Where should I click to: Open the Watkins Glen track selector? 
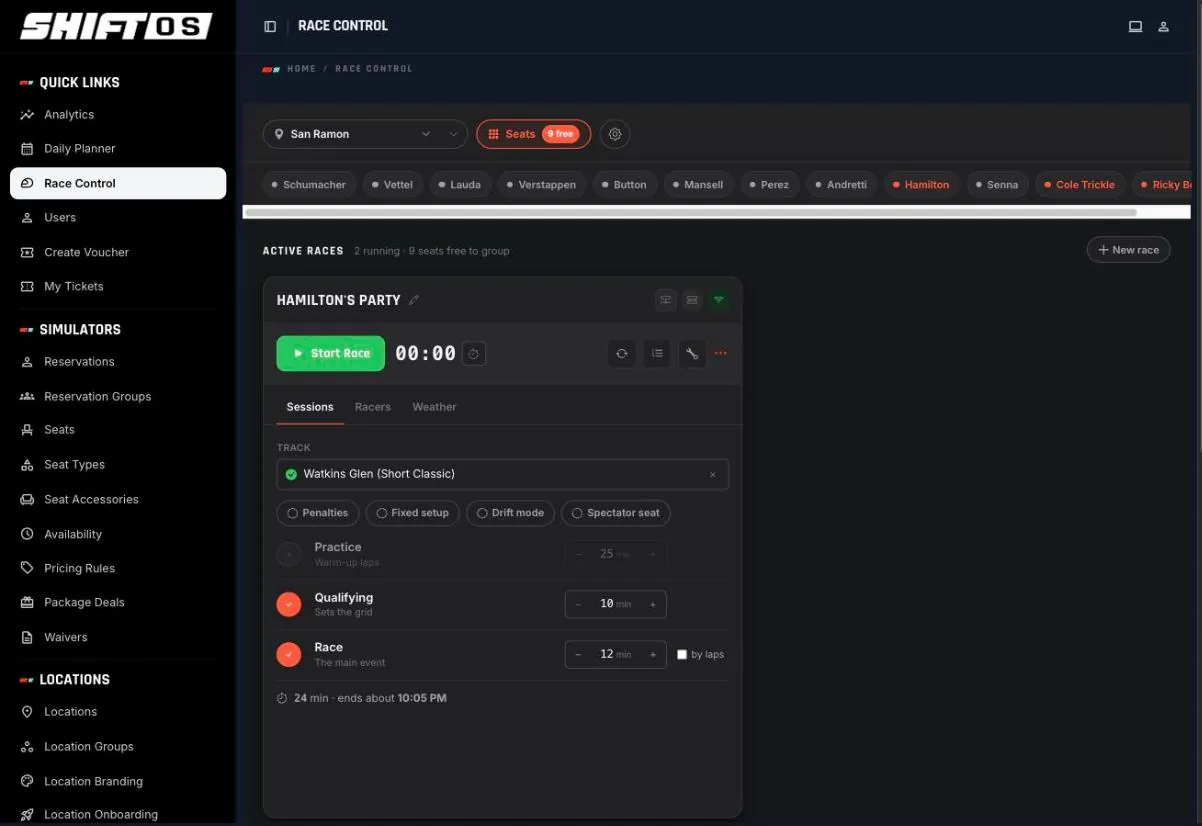[502, 474]
